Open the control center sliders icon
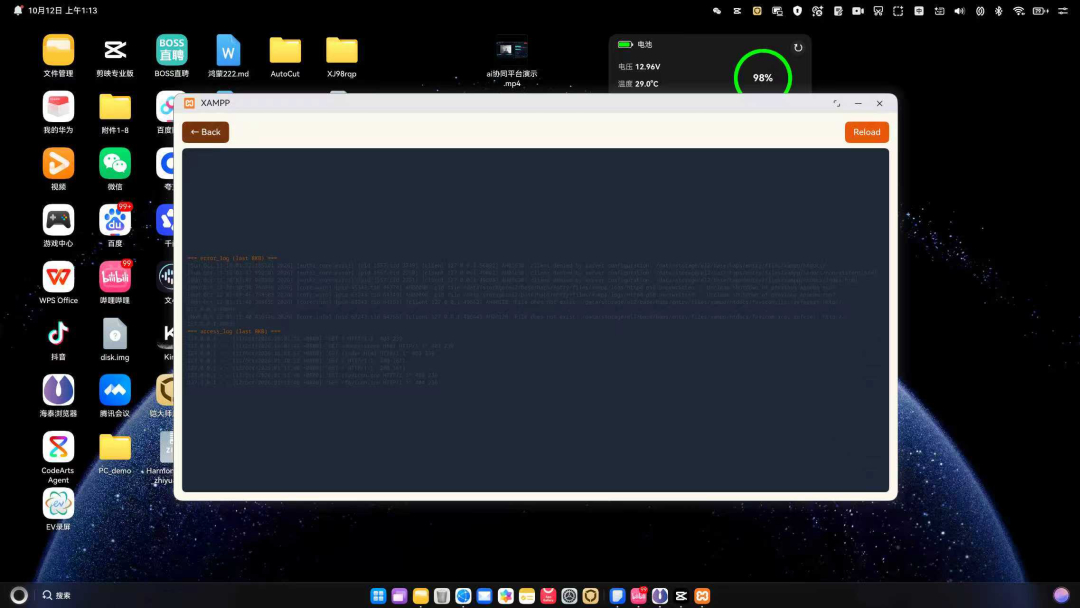The image size is (1080, 608). (x=1063, y=11)
